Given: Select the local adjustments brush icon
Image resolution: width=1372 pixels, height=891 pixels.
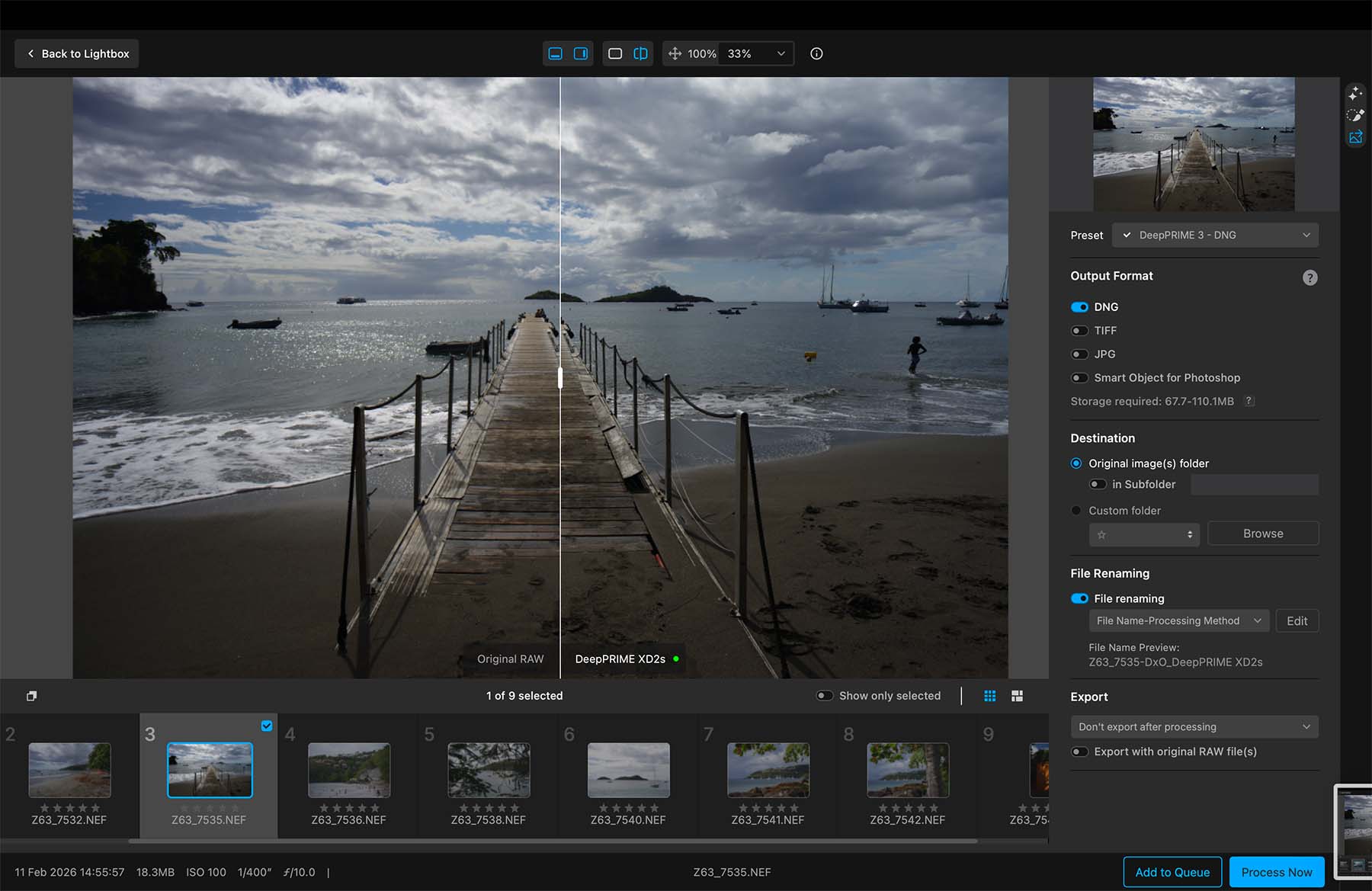Looking at the screenshot, I should [1354, 115].
